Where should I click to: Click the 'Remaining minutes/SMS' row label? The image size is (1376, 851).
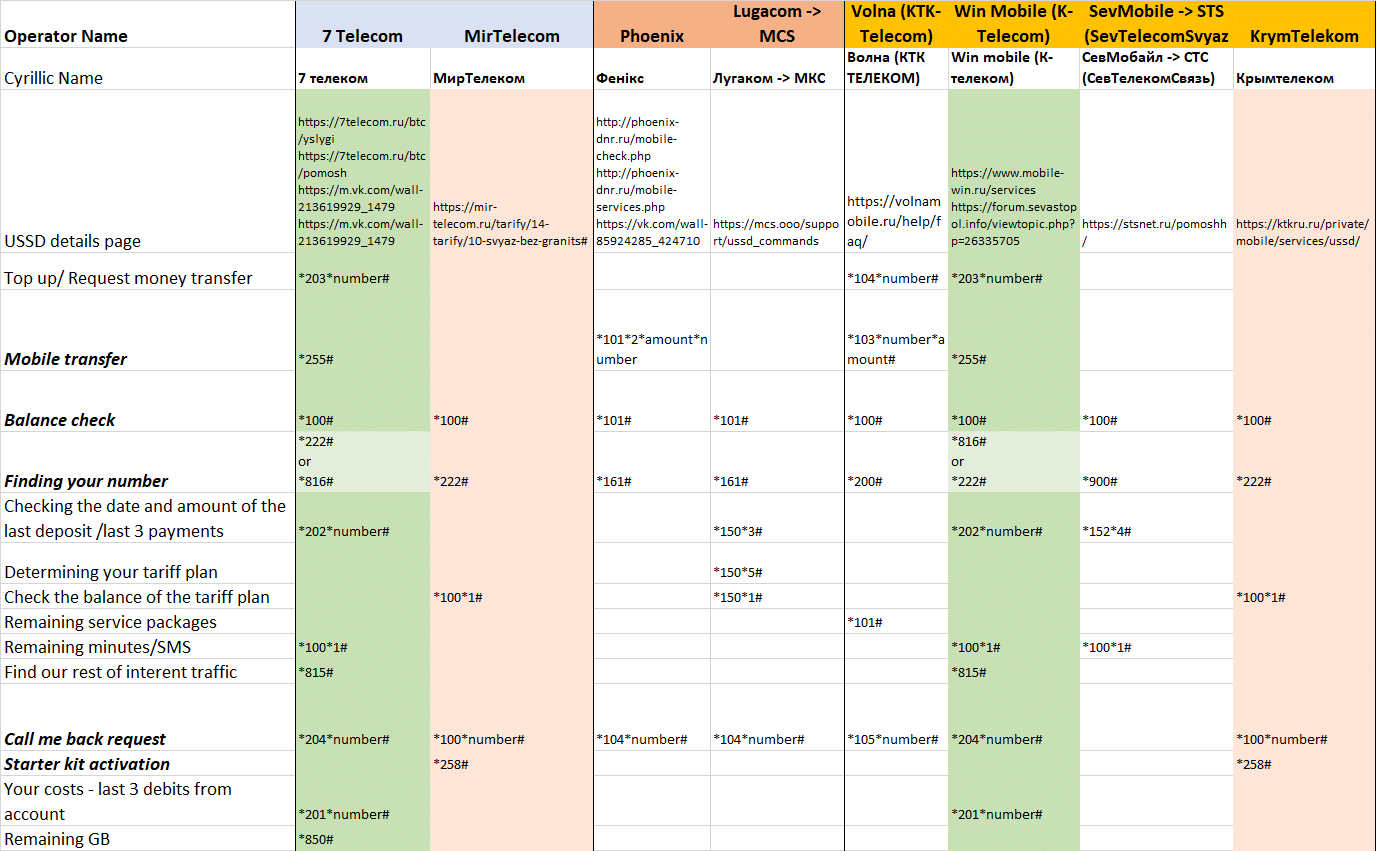point(147,647)
